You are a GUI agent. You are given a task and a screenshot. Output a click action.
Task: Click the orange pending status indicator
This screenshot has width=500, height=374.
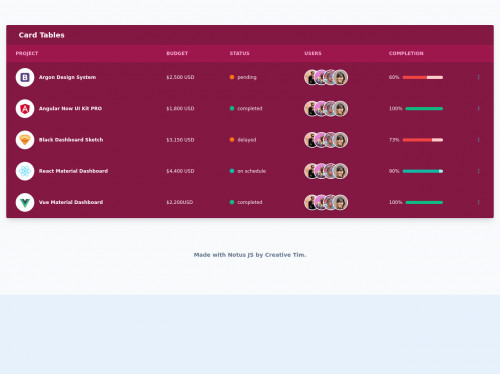[x=232, y=77]
